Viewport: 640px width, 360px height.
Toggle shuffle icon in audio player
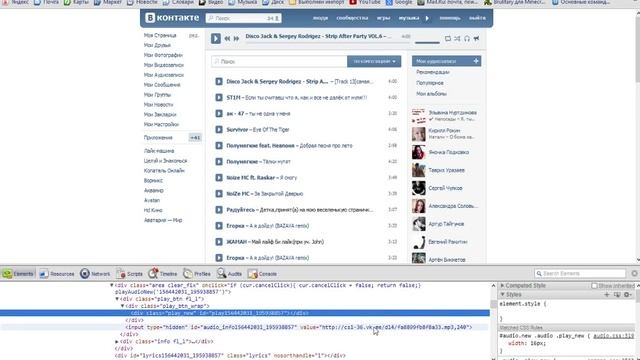point(457,38)
